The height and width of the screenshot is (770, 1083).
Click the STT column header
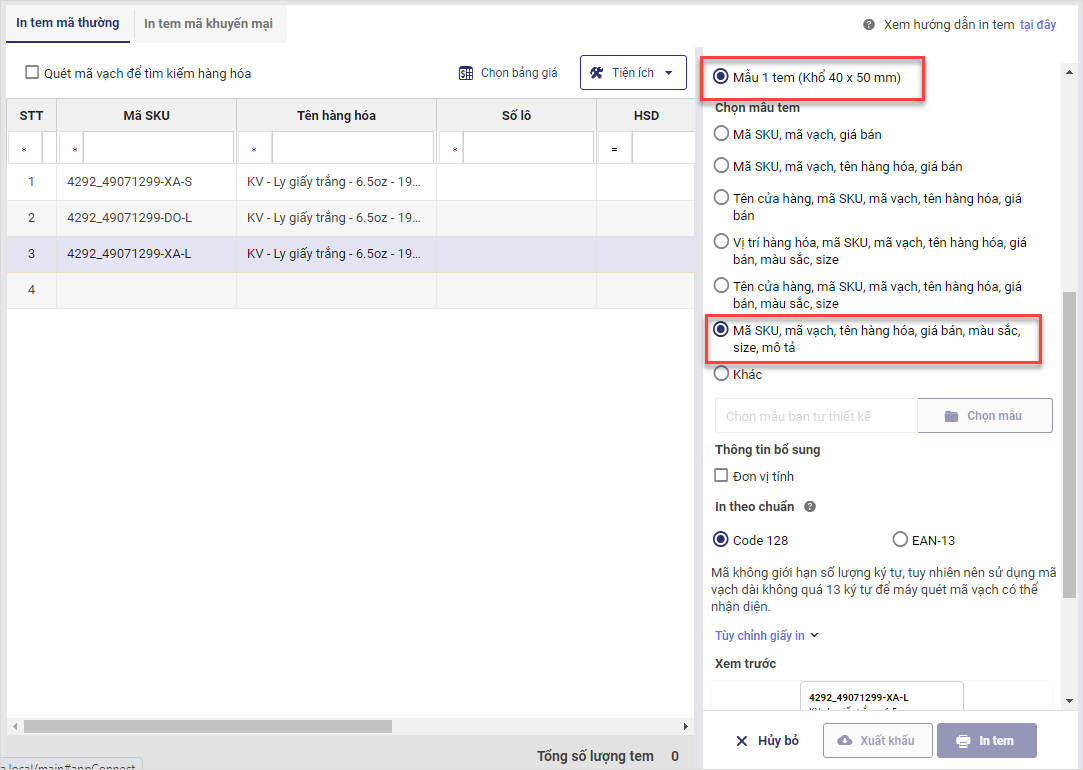[31, 115]
